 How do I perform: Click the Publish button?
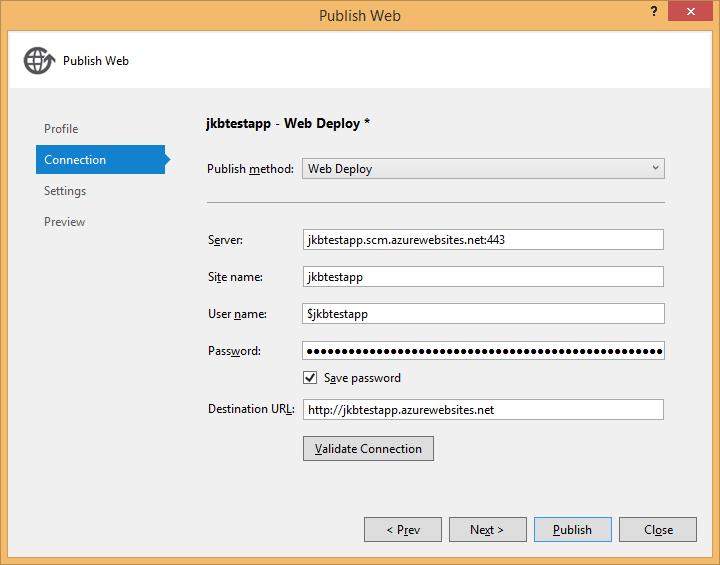point(573,530)
